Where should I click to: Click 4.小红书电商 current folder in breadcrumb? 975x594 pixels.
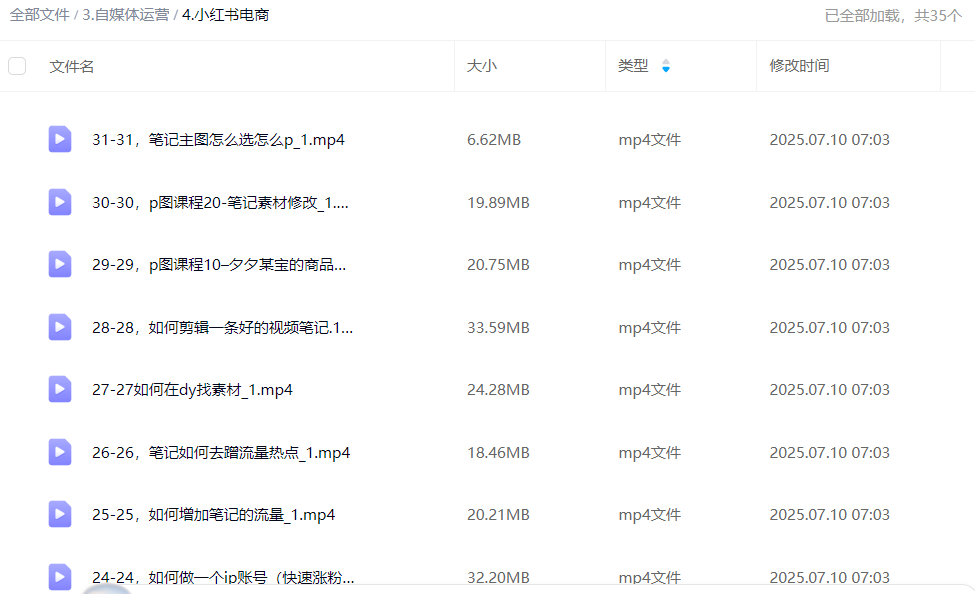pos(225,15)
